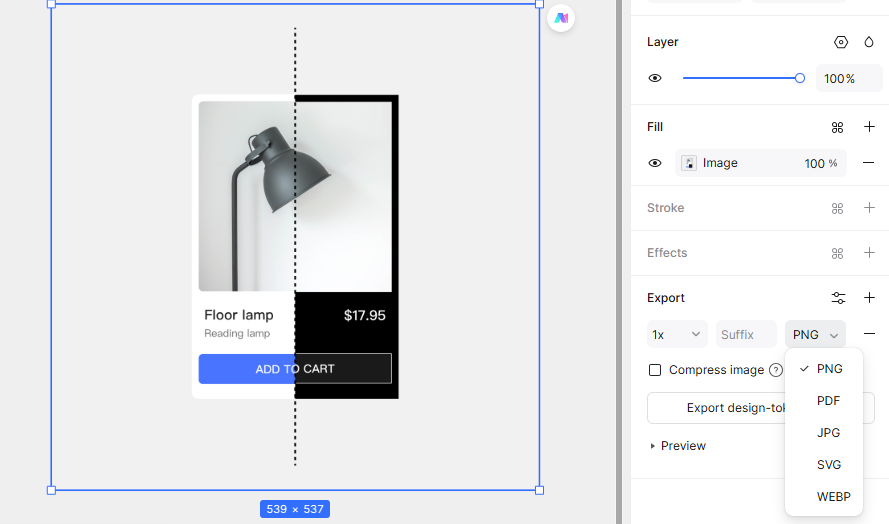
Task: Click the Export section heading
Action: pos(666,298)
